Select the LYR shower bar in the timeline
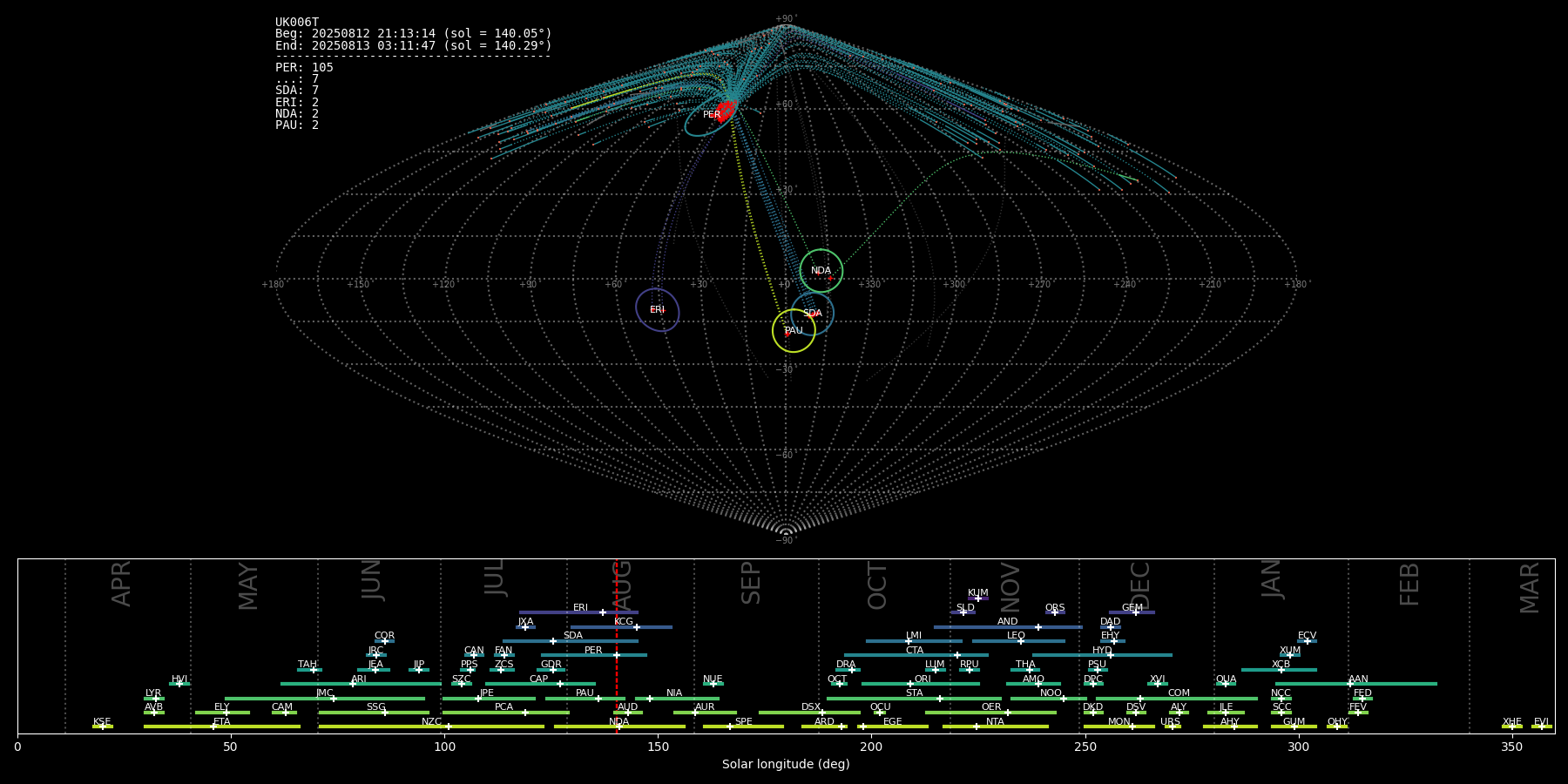1568x784 pixels. (x=154, y=698)
